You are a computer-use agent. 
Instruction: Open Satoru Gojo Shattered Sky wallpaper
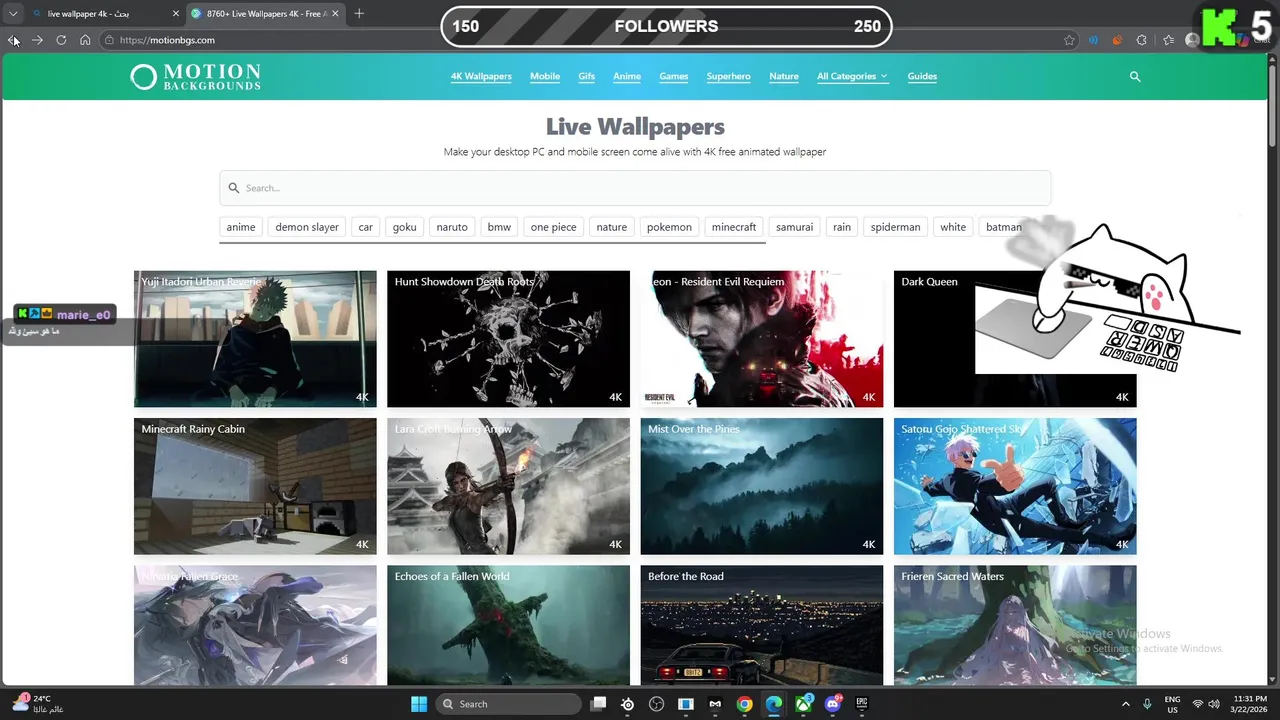(x=1015, y=486)
